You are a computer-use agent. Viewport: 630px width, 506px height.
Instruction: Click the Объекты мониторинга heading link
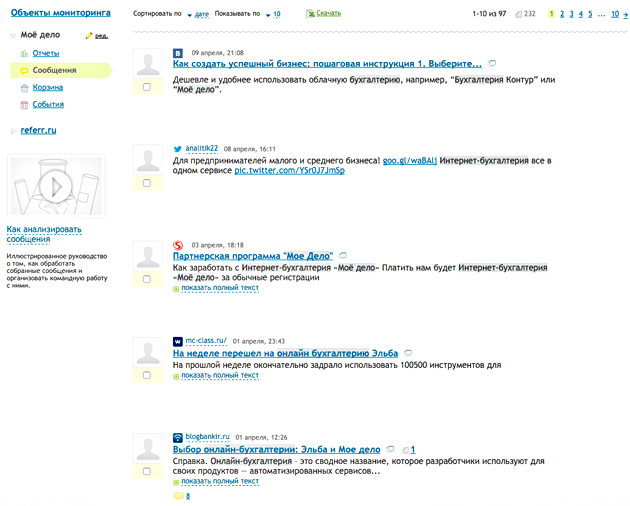click(x=61, y=13)
